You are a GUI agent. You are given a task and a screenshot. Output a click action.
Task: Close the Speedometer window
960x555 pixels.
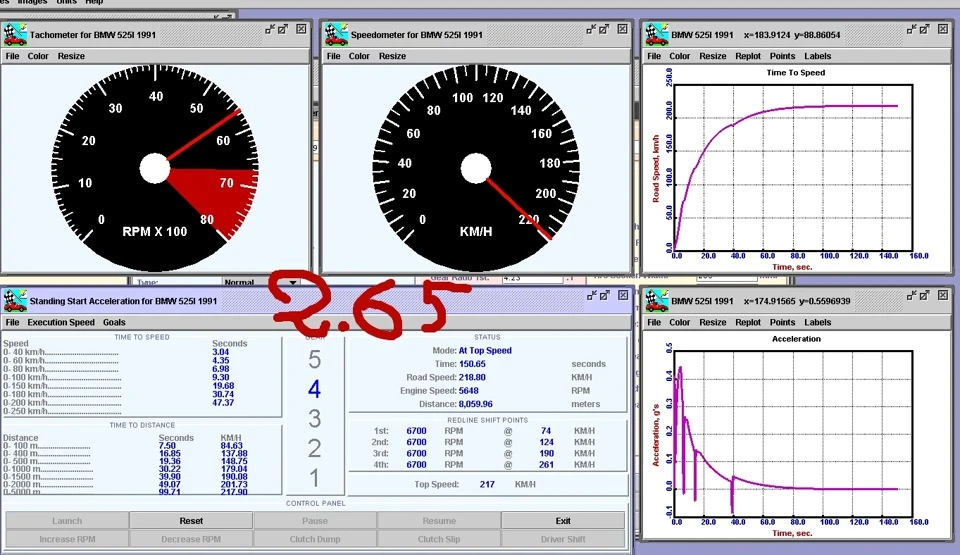[x=623, y=29]
